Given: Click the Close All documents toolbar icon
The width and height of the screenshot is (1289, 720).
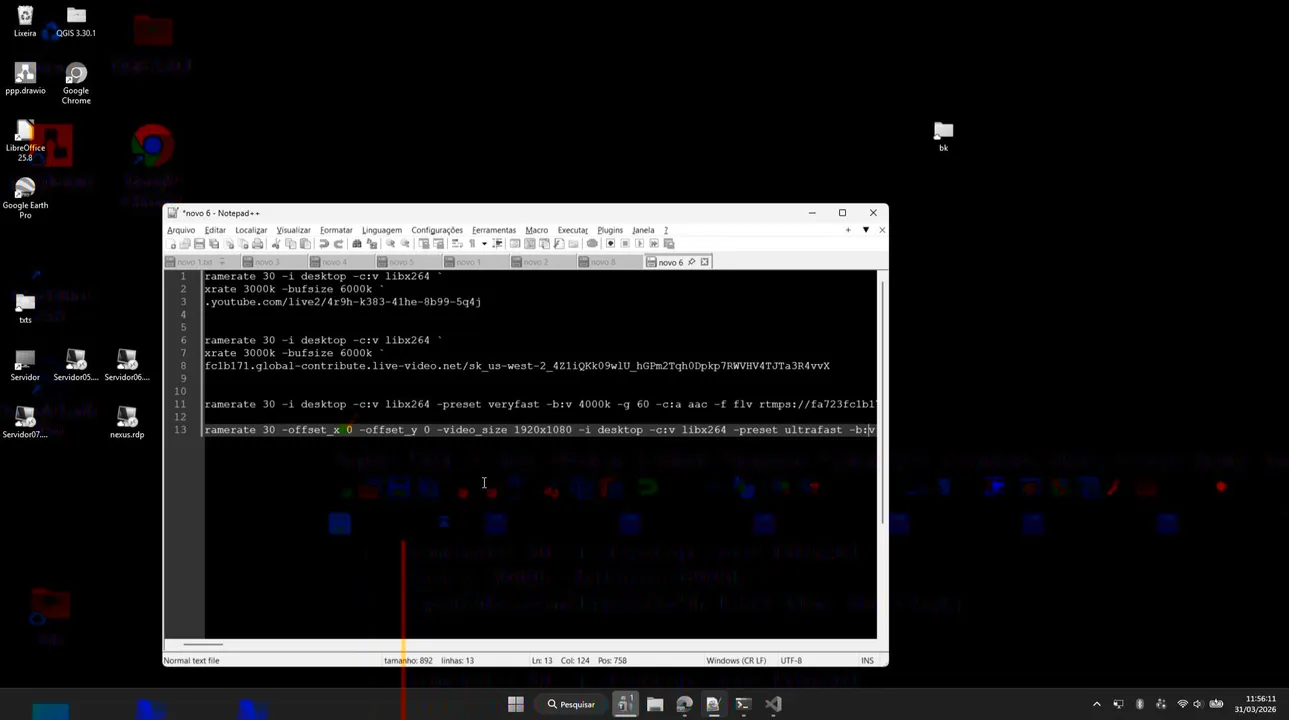Looking at the screenshot, I should coord(243,244).
